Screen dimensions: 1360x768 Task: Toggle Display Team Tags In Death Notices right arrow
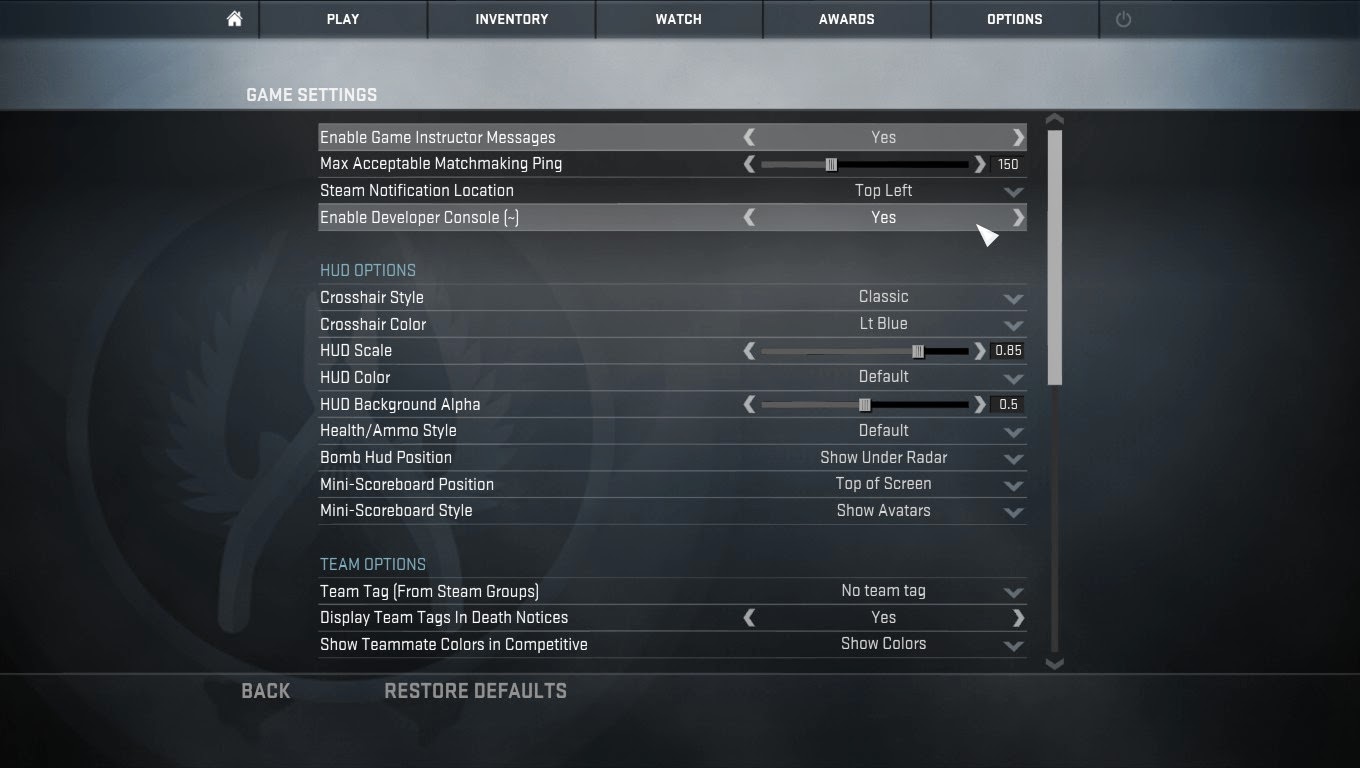(1018, 618)
